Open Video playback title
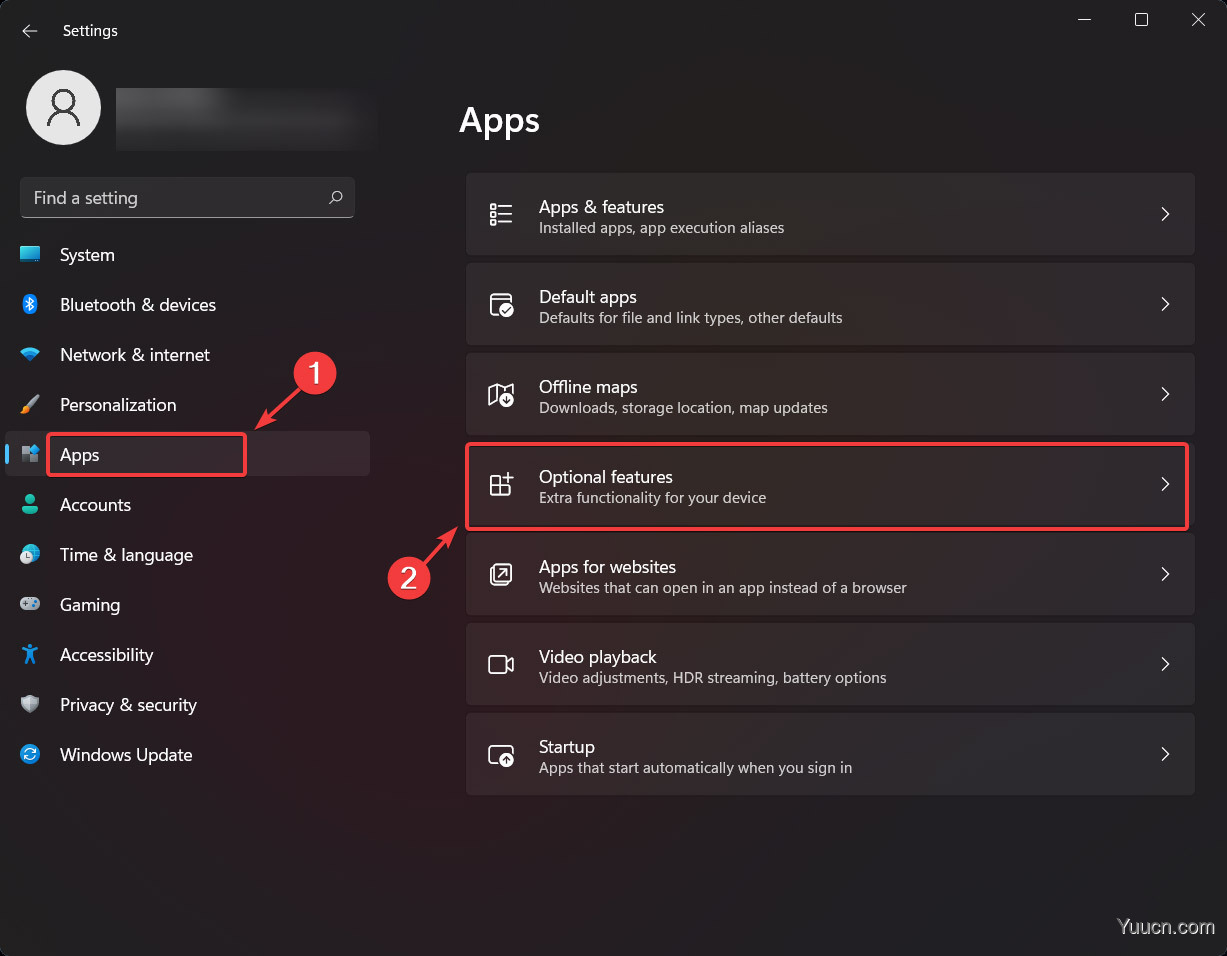The image size is (1227, 956). coord(598,657)
